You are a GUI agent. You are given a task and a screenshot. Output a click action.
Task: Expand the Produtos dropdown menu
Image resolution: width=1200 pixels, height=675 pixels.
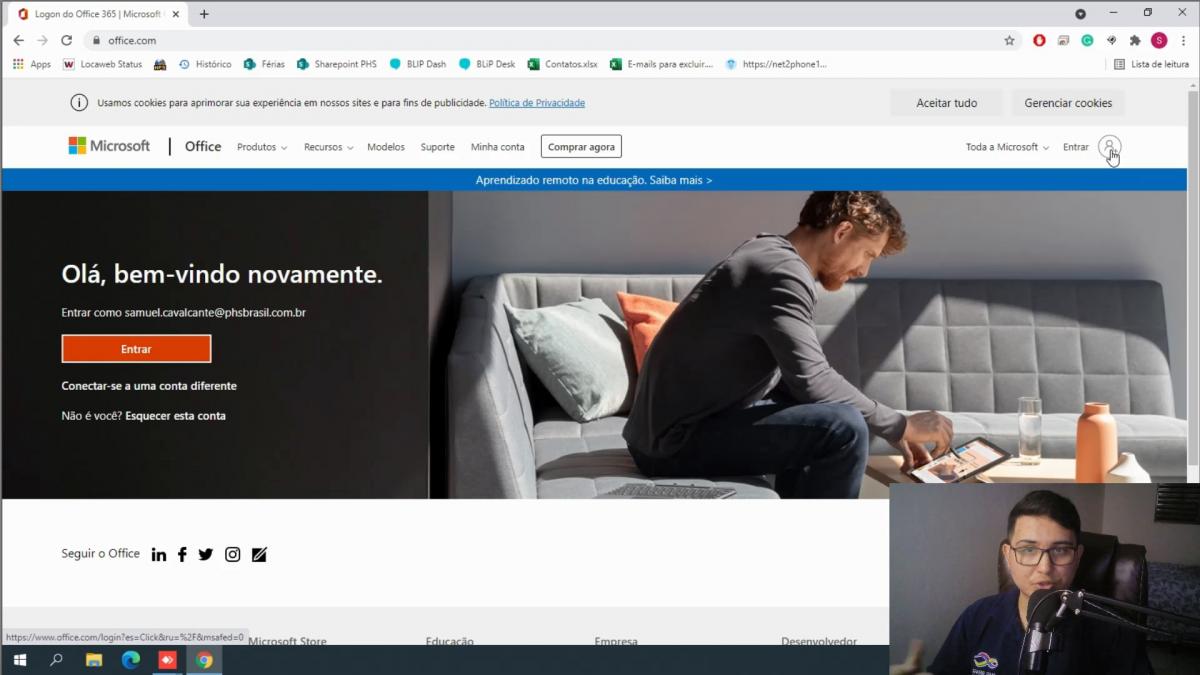(262, 147)
